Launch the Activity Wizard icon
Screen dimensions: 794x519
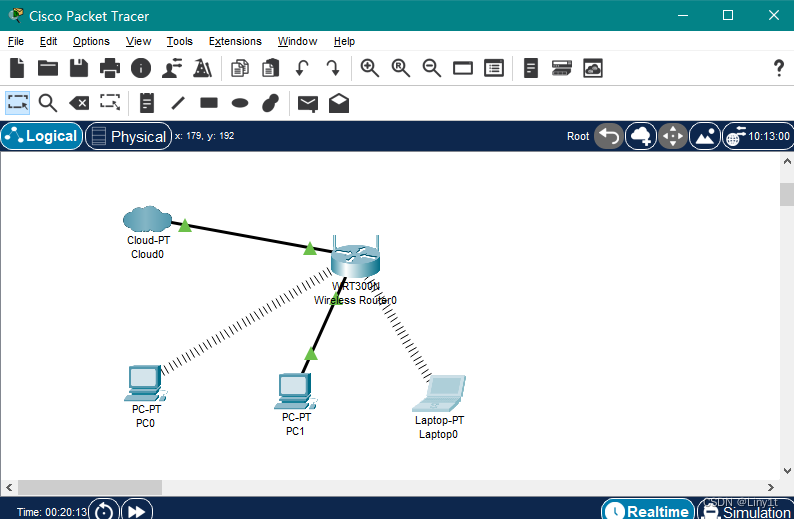(203, 68)
